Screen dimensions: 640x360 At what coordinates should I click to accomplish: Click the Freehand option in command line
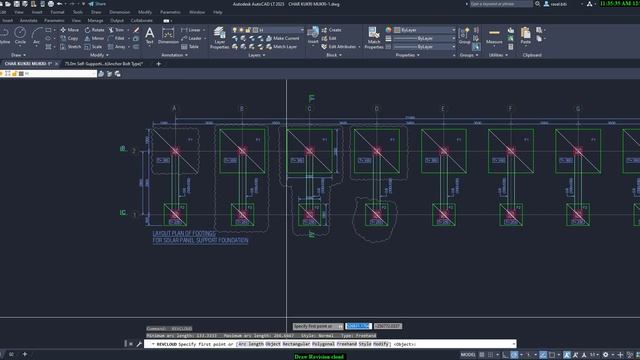click(347, 344)
